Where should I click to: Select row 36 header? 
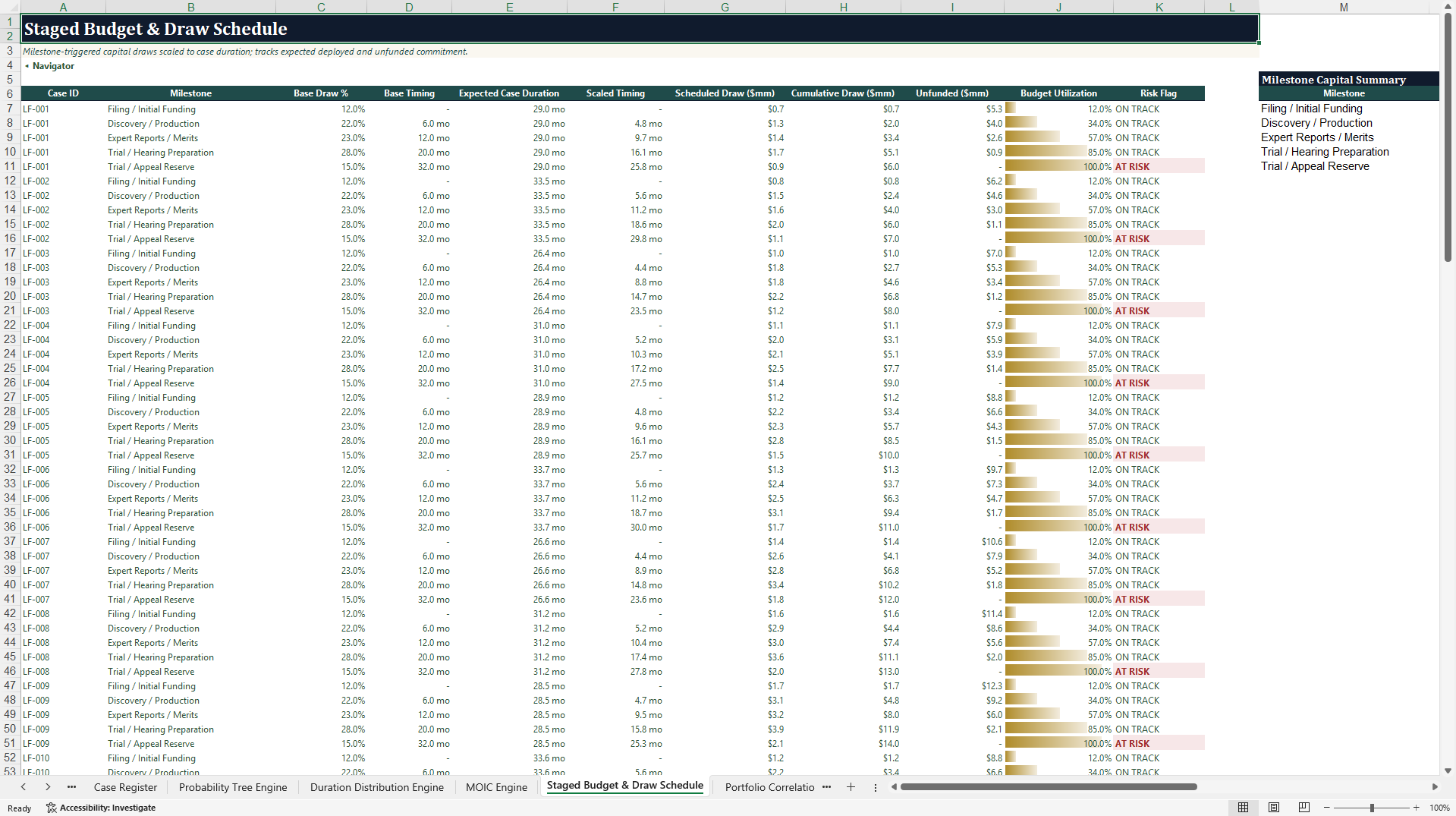pyautogui.click(x=10, y=527)
